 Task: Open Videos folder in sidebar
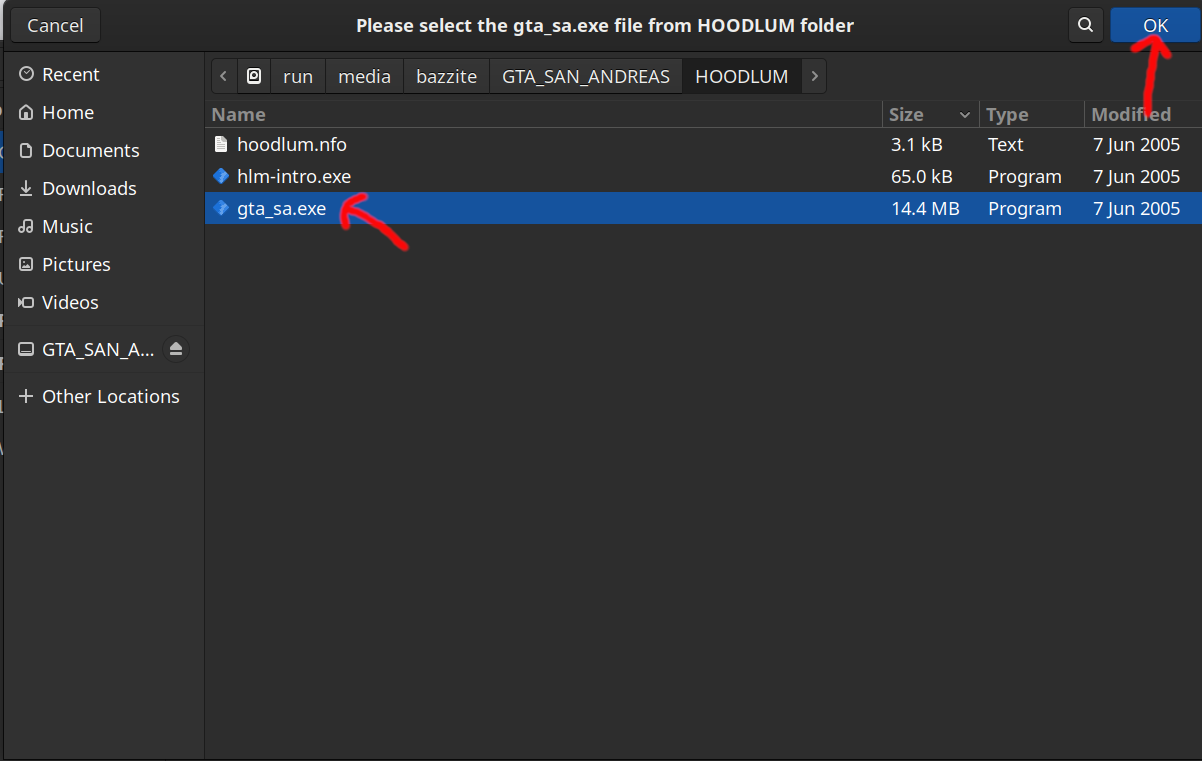104,302
